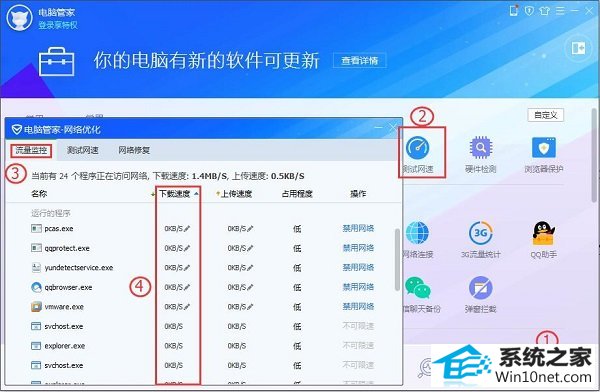Edit upload limit pencil for vmware.exe
This screenshot has height=392, width=600.
click(x=250, y=307)
